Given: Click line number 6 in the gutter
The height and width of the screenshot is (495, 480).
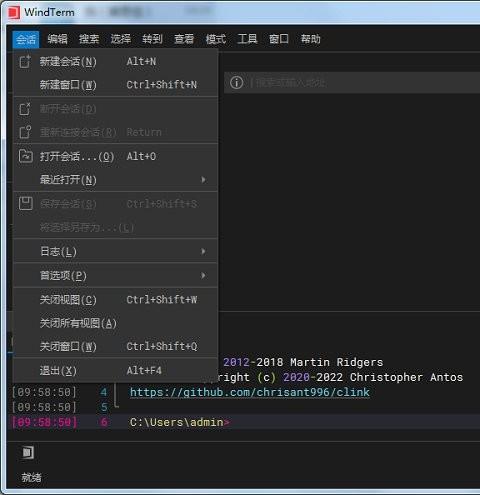Looking at the screenshot, I should 104,422.
